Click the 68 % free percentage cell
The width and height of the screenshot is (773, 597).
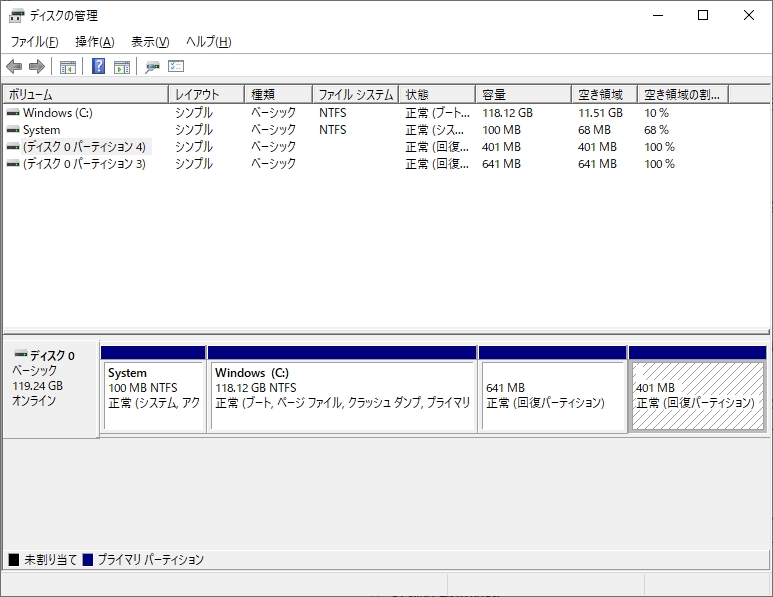coord(656,130)
